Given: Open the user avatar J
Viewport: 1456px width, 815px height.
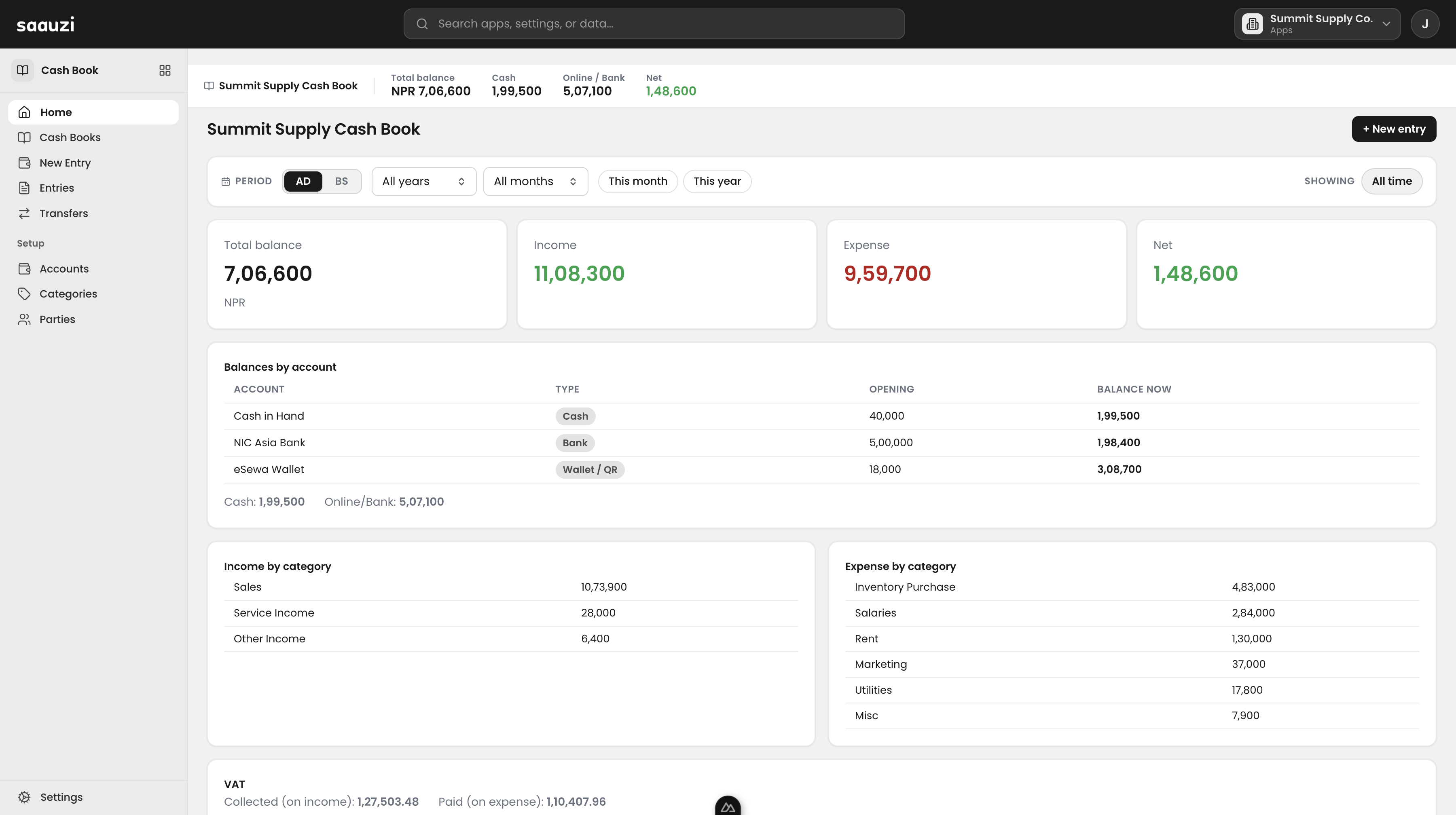Looking at the screenshot, I should tap(1424, 24).
